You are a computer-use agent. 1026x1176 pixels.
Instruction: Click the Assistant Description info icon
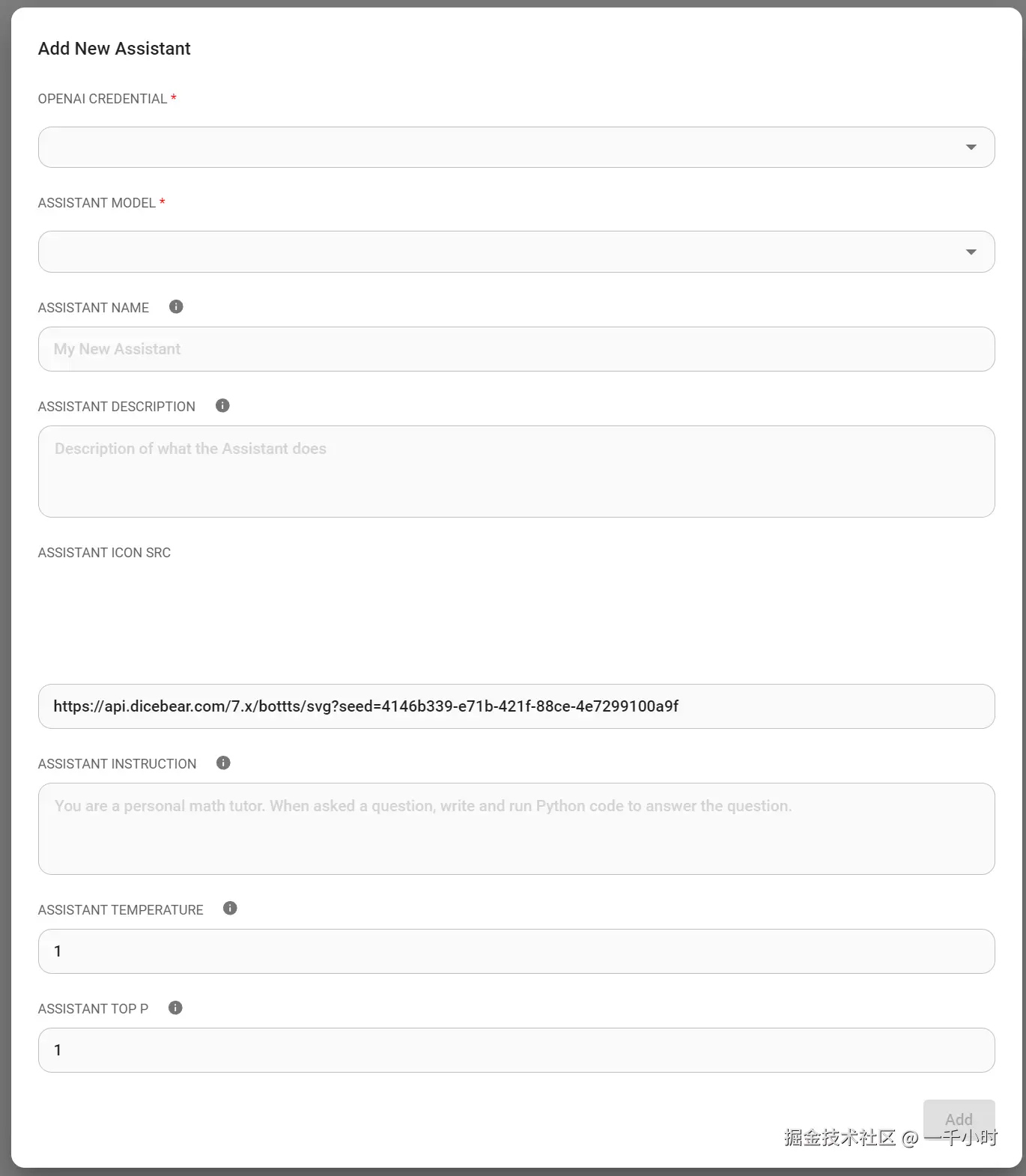pyautogui.click(x=222, y=405)
